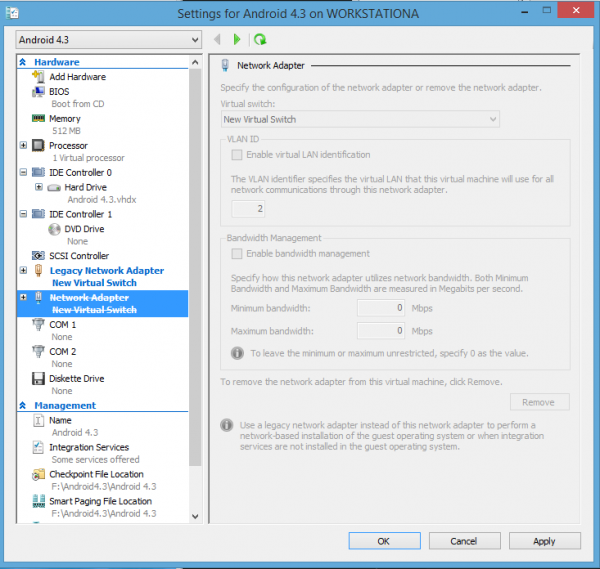Click the back navigation arrow icon
Image resolution: width=600 pixels, height=569 pixels.
point(217,39)
